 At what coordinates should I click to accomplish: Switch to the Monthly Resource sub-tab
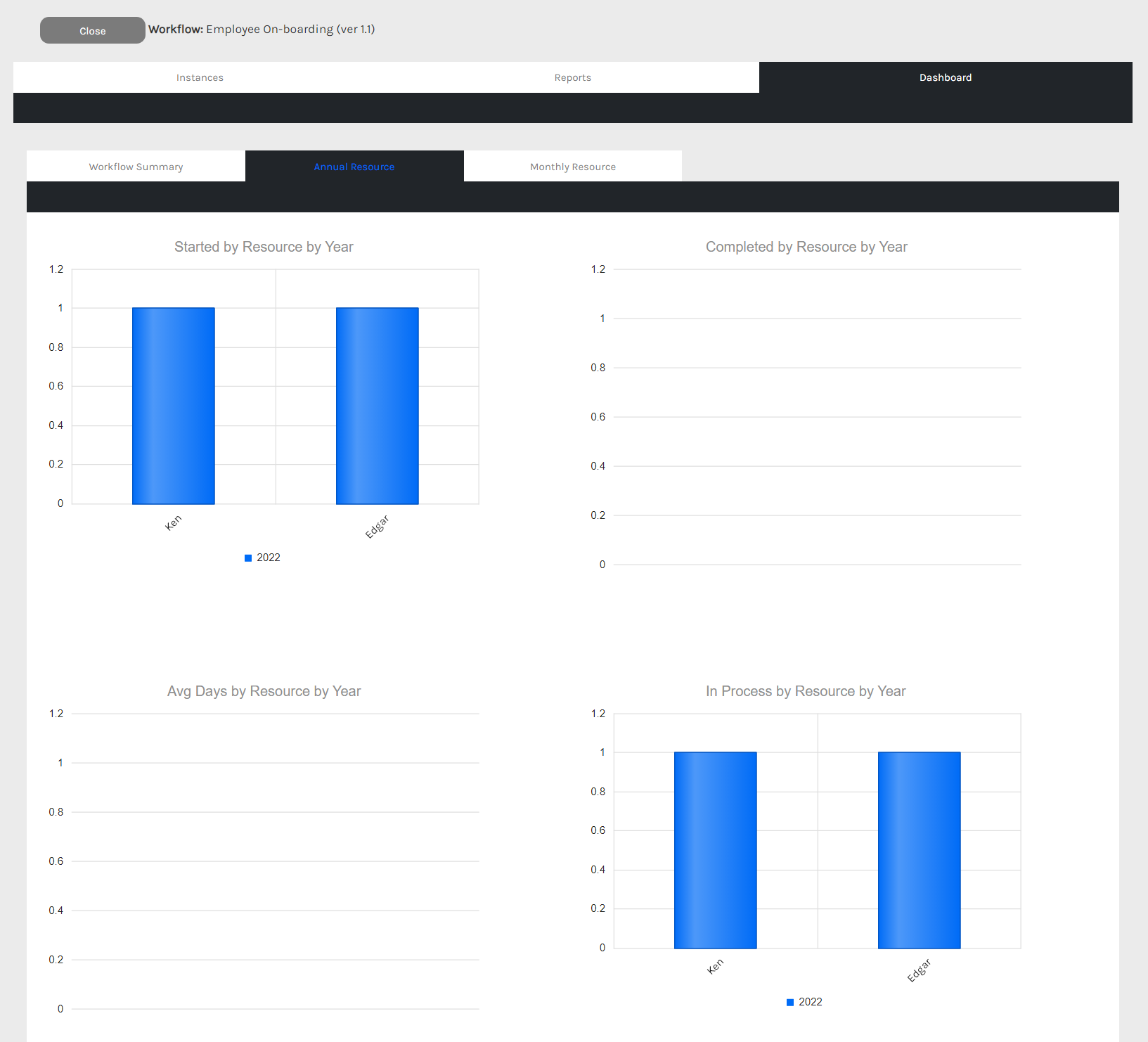pyautogui.click(x=572, y=167)
